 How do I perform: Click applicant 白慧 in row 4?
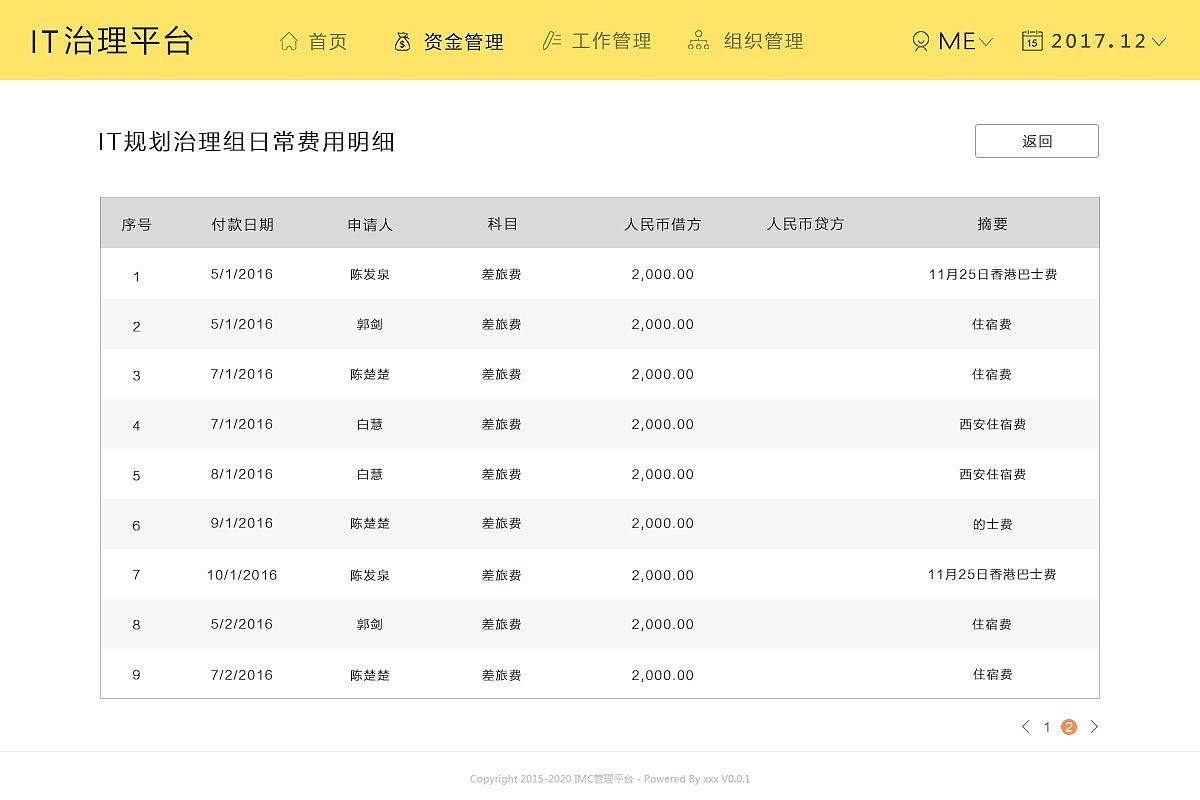click(x=370, y=424)
